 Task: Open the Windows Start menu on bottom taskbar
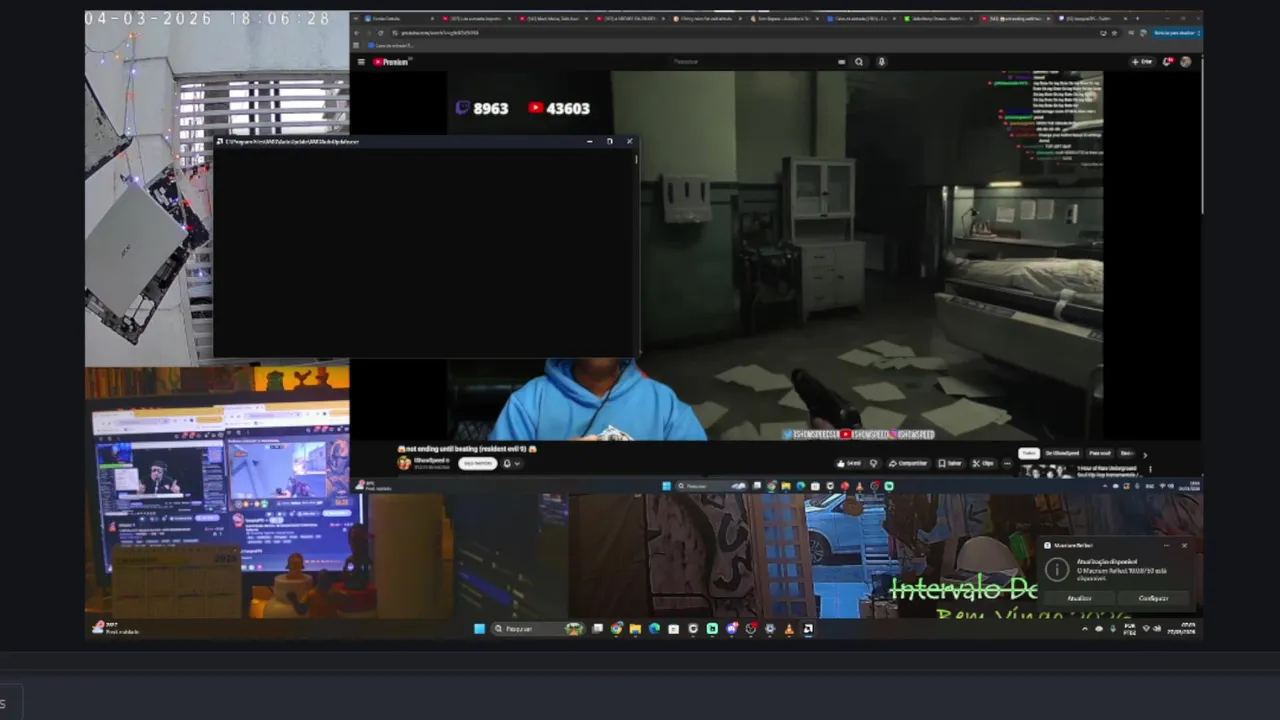click(x=479, y=629)
